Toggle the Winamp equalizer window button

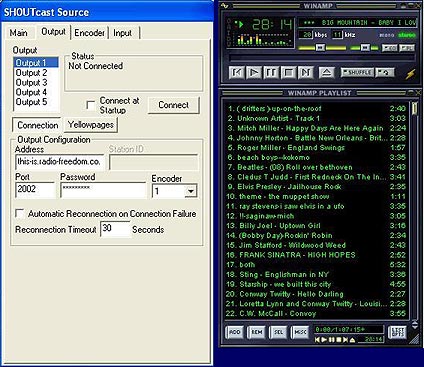tap(389, 48)
